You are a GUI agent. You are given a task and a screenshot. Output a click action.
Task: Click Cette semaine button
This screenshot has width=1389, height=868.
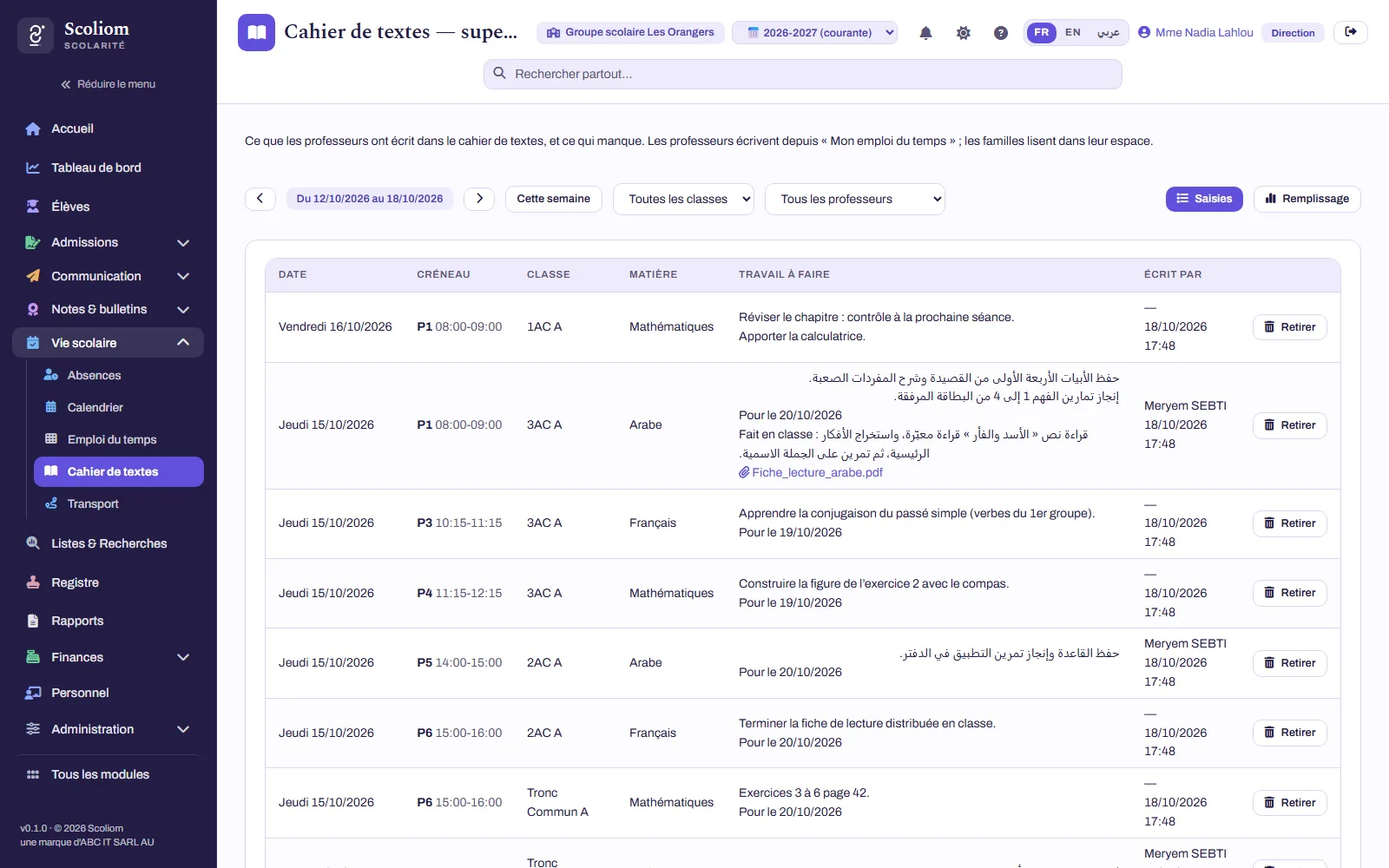(x=553, y=199)
